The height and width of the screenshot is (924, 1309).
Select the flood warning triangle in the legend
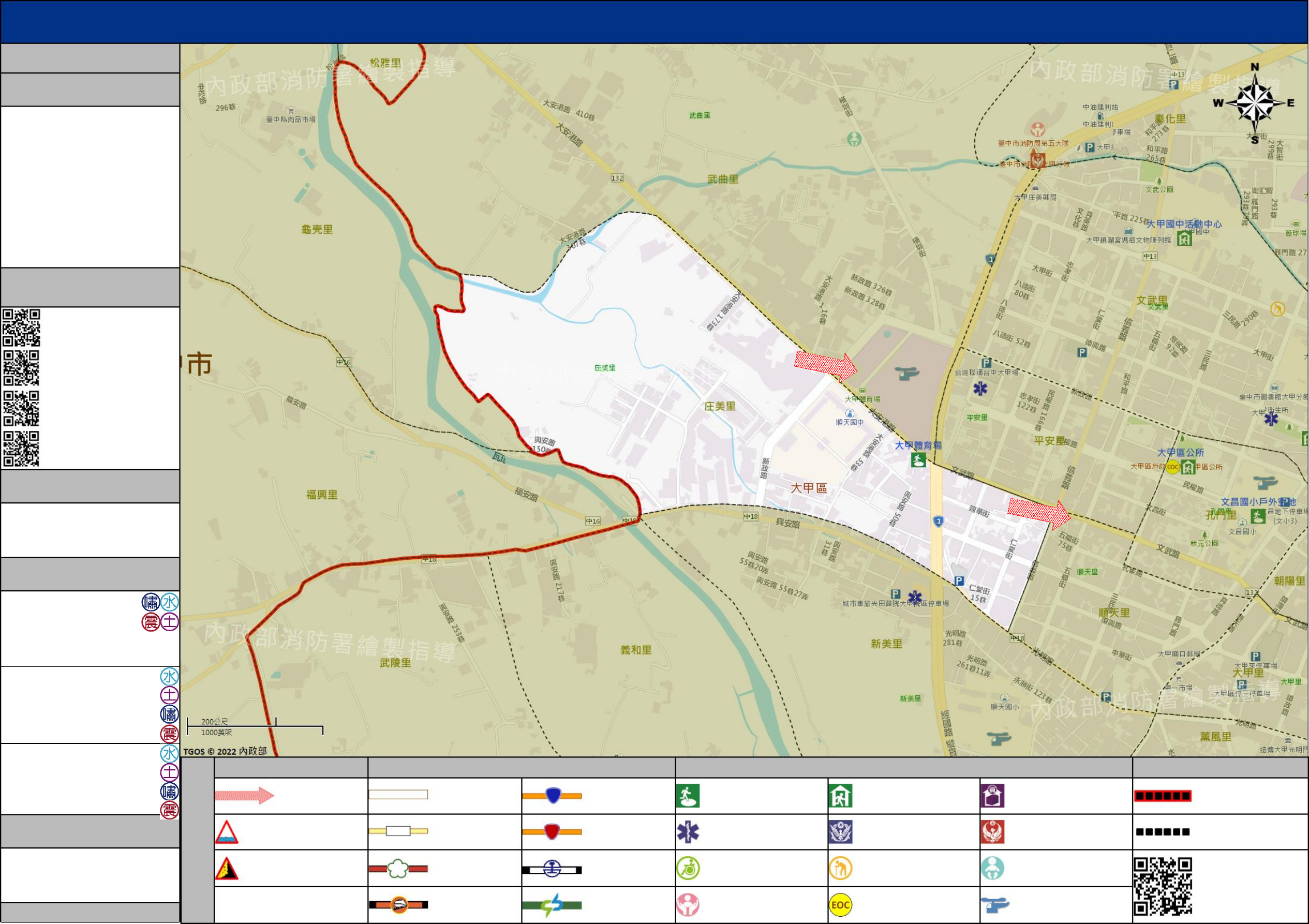coord(226,832)
